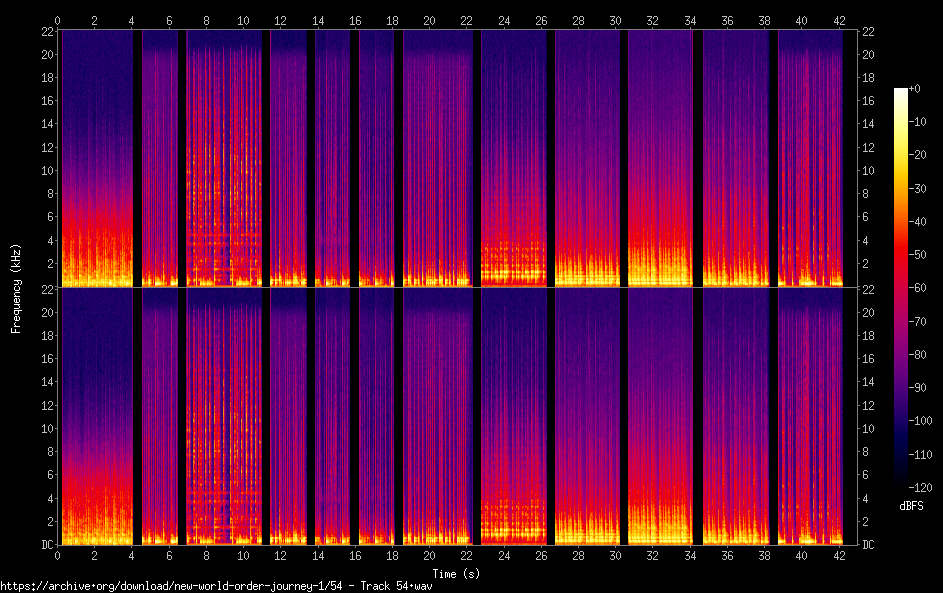Select lower channel segment spanning 23 to 26 seconds

pyautogui.click(x=515, y=416)
